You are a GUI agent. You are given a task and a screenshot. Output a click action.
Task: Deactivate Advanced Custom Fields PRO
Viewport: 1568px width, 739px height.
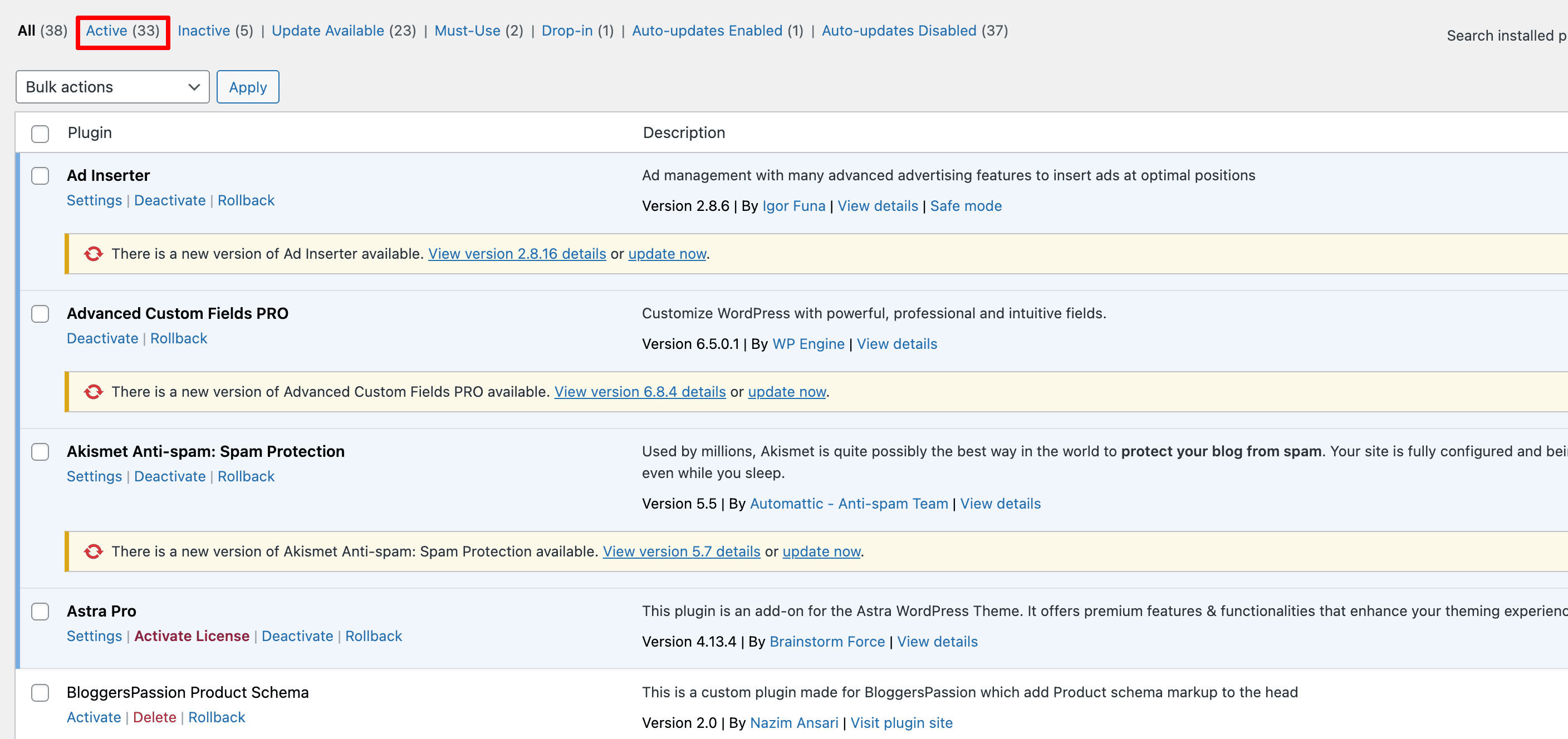coord(102,339)
